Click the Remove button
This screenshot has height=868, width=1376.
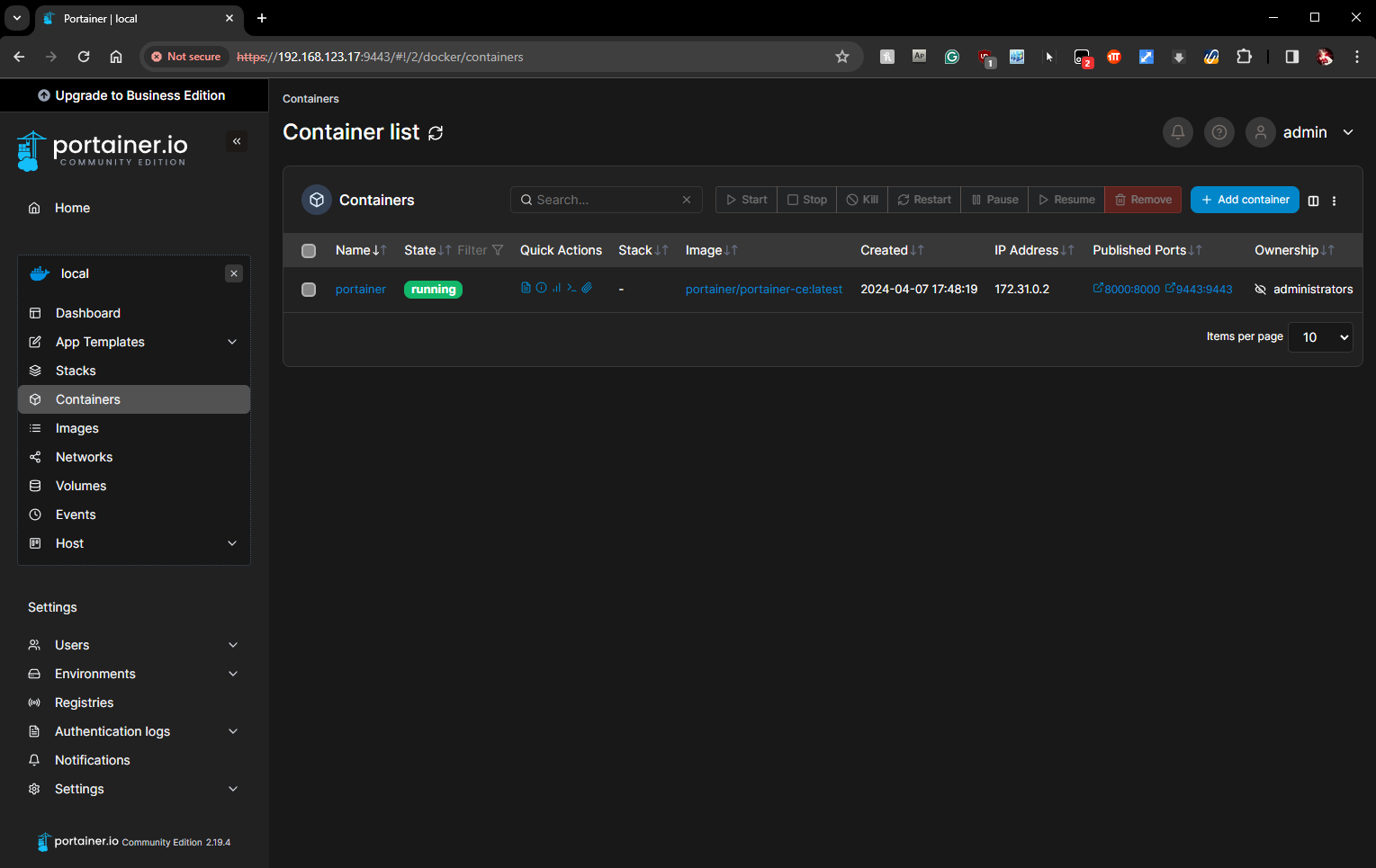coord(1143,200)
